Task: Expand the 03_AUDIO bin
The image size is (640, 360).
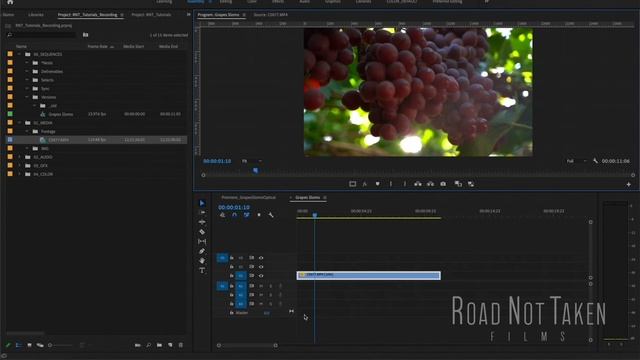Action: [19, 157]
